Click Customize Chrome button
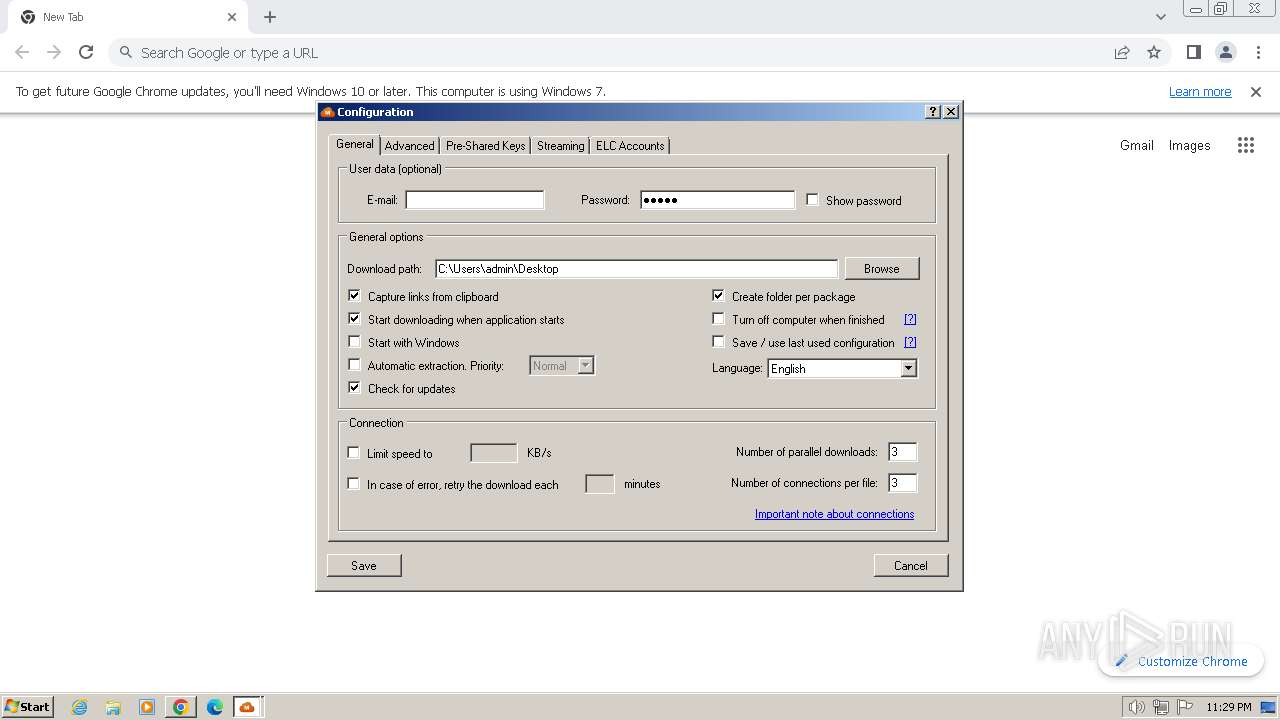The height and width of the screenshot is (720, 1280). coord(1181,661)
